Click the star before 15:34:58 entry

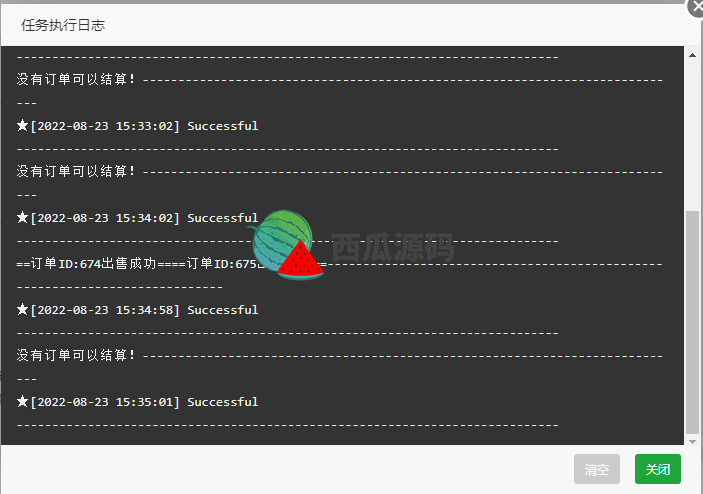pos(22,309)
